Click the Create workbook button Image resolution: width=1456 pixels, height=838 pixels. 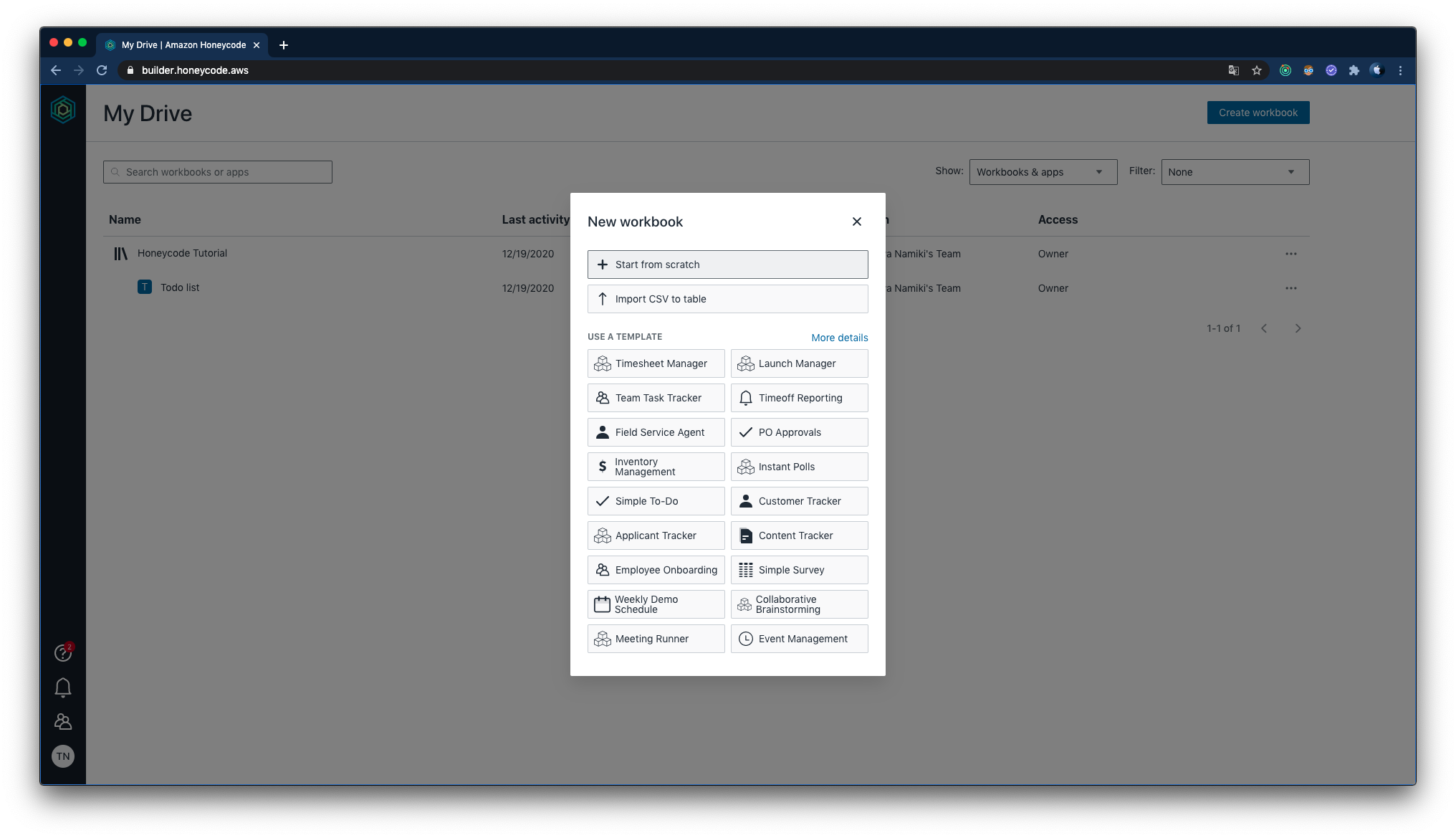[1258, 113]
